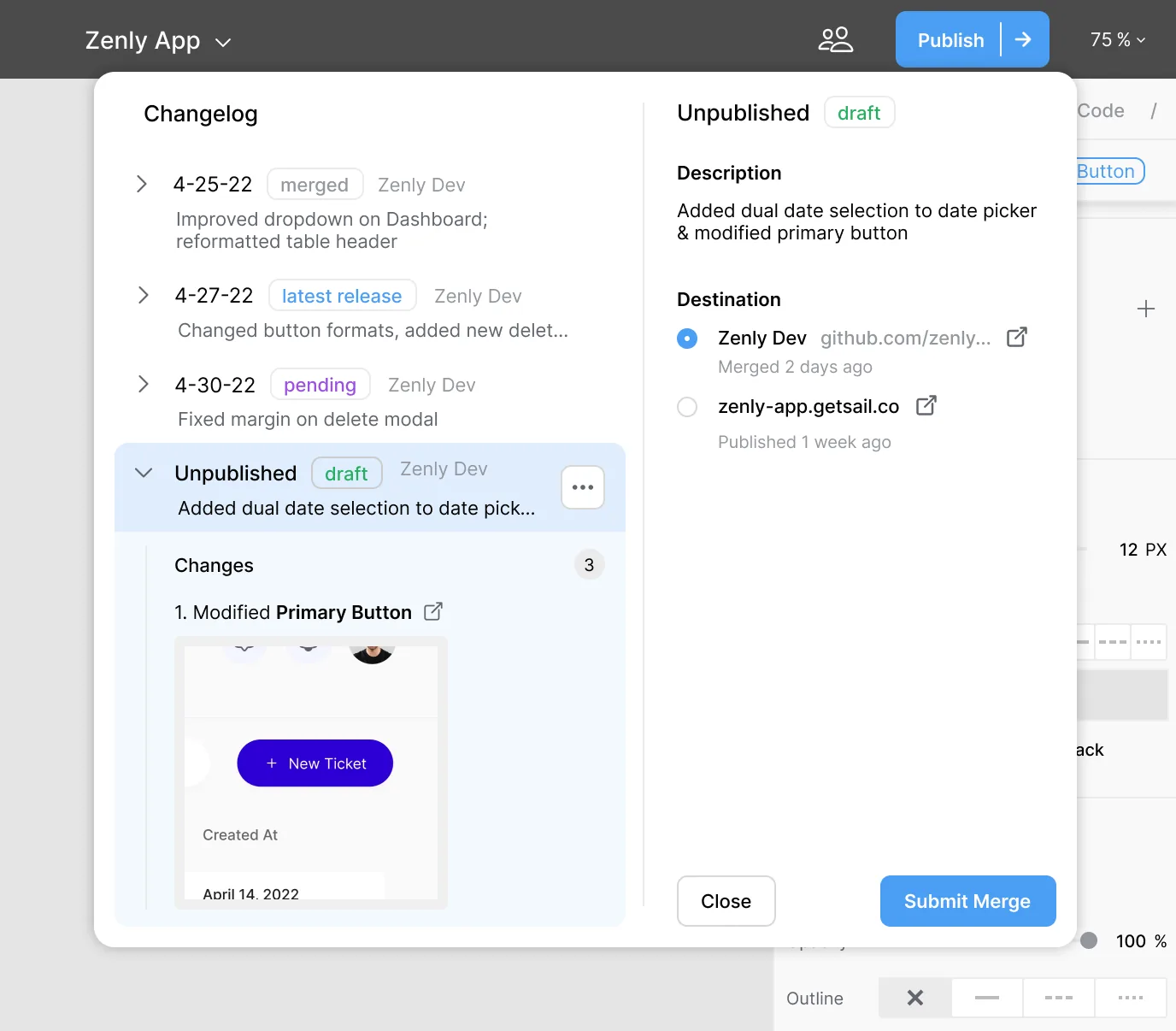Select dashed outline style
The width and height of the screenshot is (1176, 1031).
(x=1058, y=998)
